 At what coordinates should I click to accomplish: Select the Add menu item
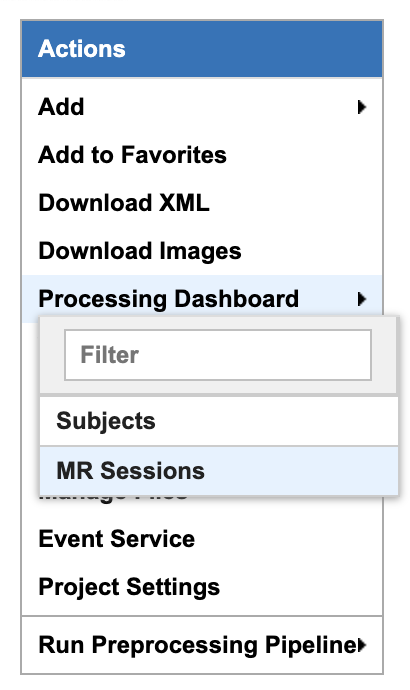202,107
